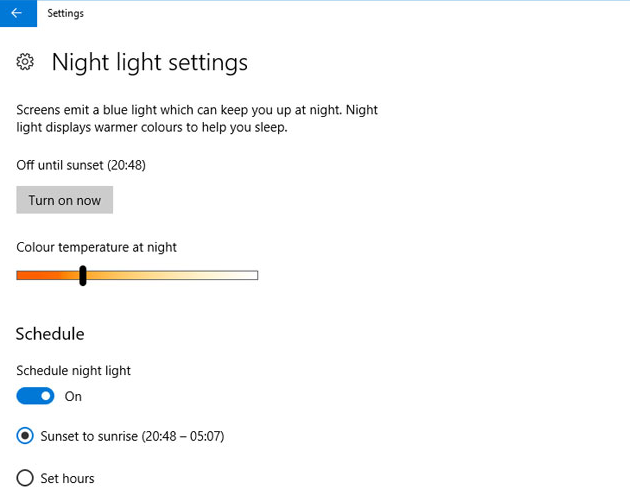Image resolution: width=630 pixels, height=492 pixels.
Task: Select the Sunset to sunrise radio button
Action: [25, 436]
